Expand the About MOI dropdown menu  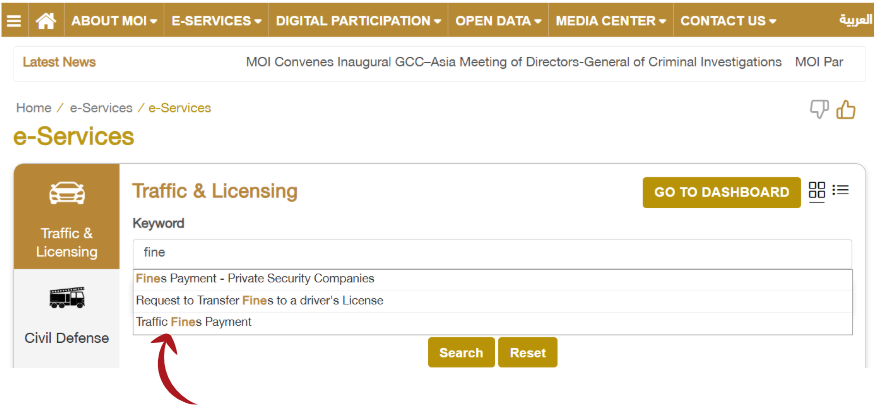(114, 20)
